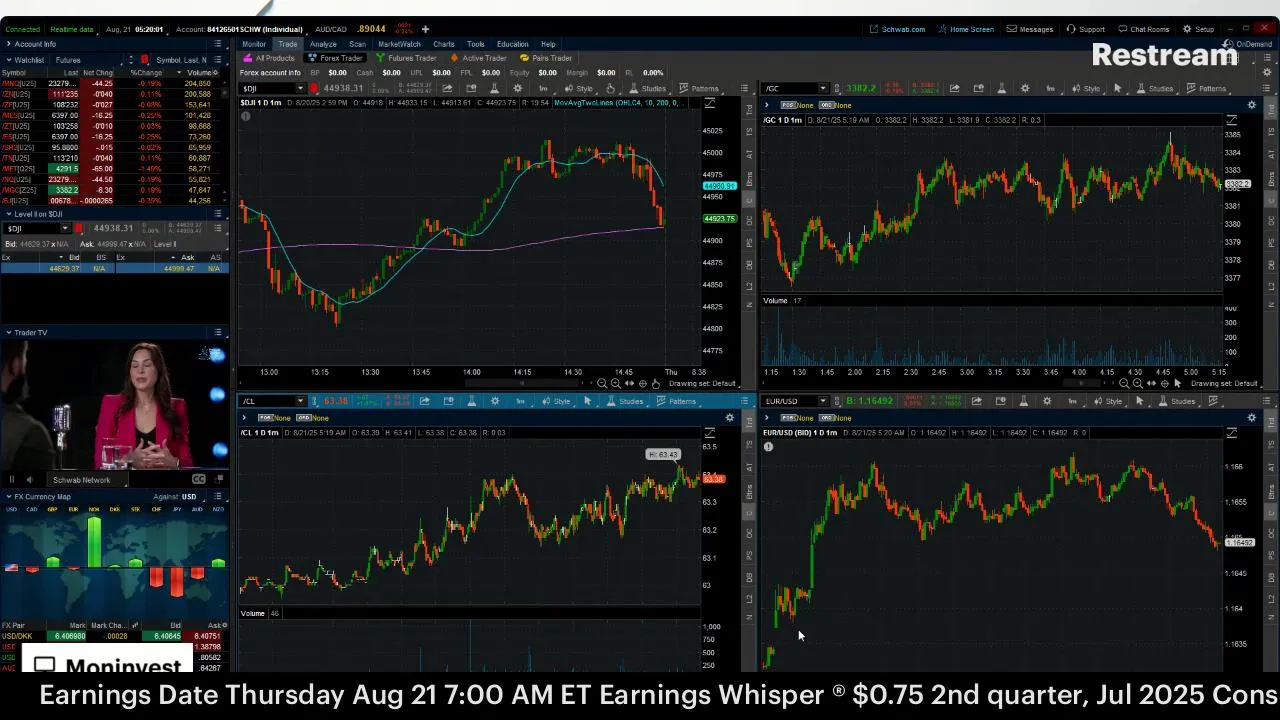This screenshot has height=720, width=1280.
Task: Open the Schwab.com link
Action: point(898,29)
